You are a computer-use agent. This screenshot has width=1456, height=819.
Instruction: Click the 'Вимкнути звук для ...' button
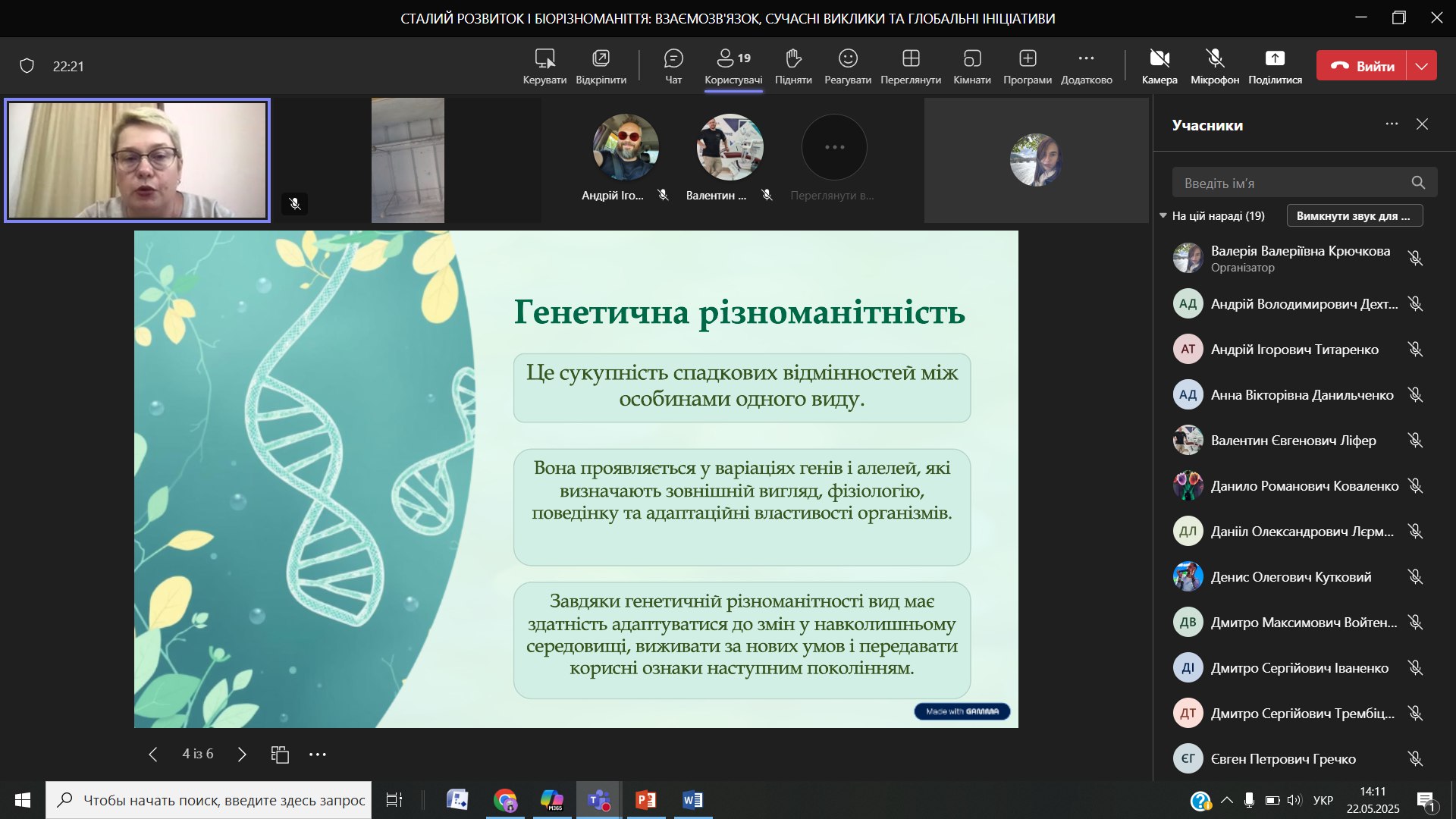pyautogui.click(x=1354, y=216)
